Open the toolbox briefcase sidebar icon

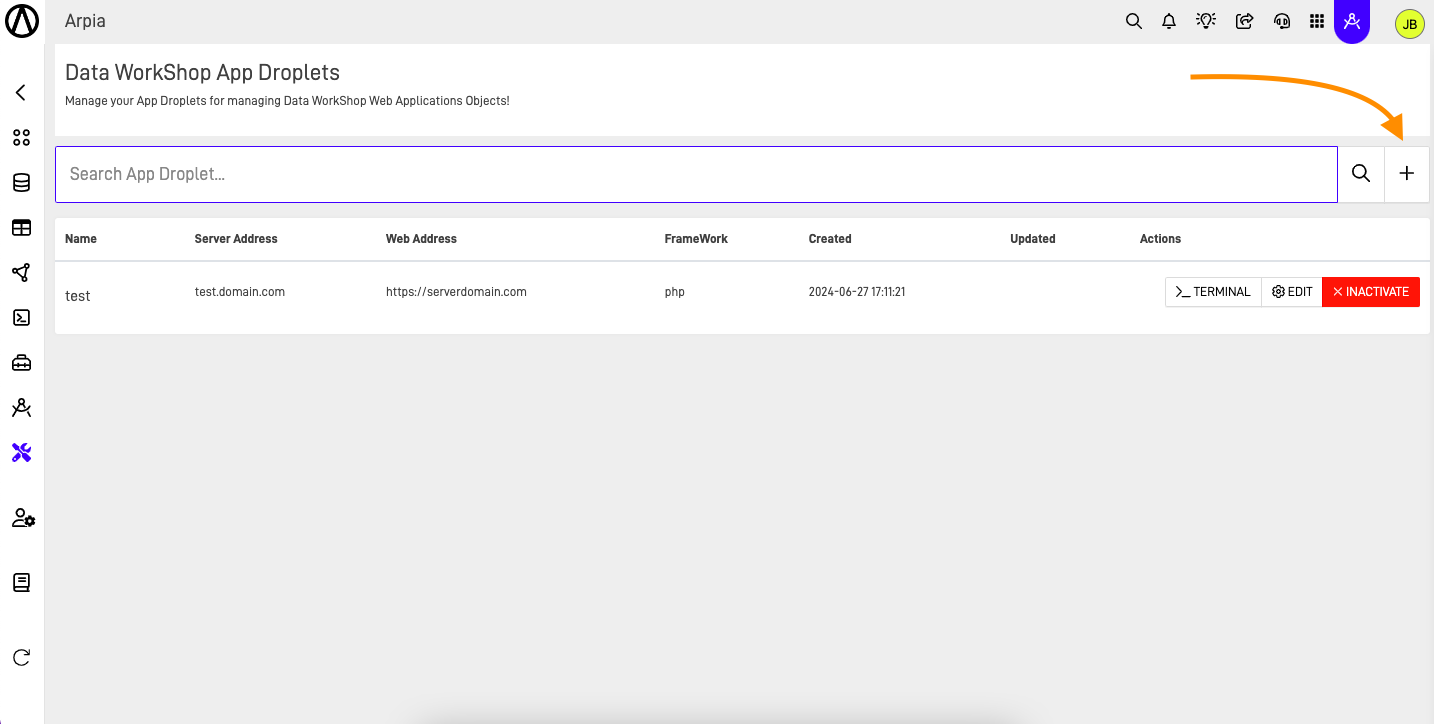pyautogui.click(x=21, y=363)
